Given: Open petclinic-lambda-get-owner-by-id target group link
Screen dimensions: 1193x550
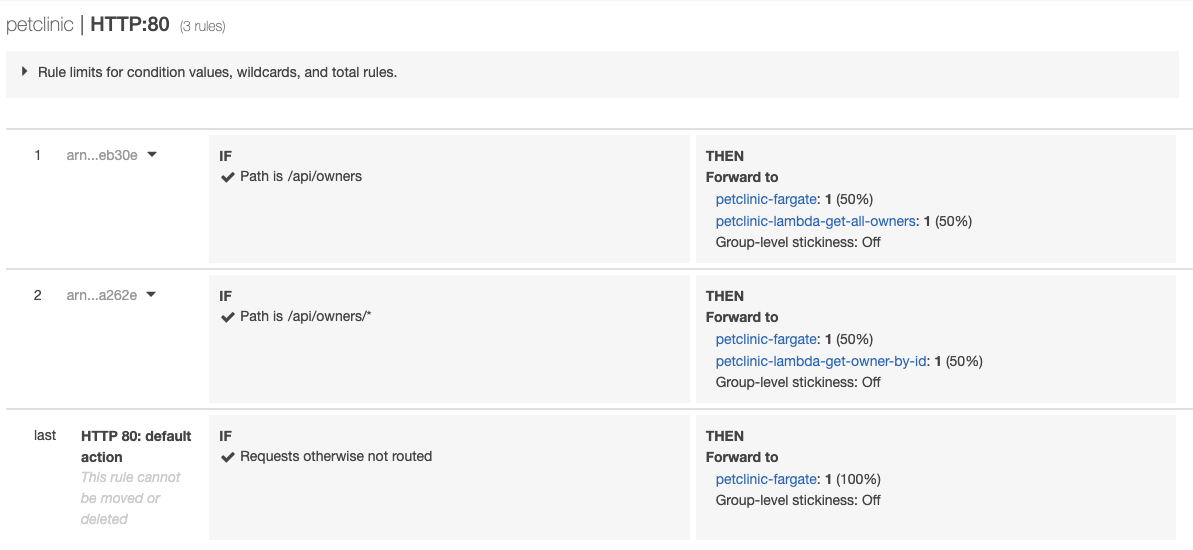Looking at the screenshot, I should tap(822, 361).
